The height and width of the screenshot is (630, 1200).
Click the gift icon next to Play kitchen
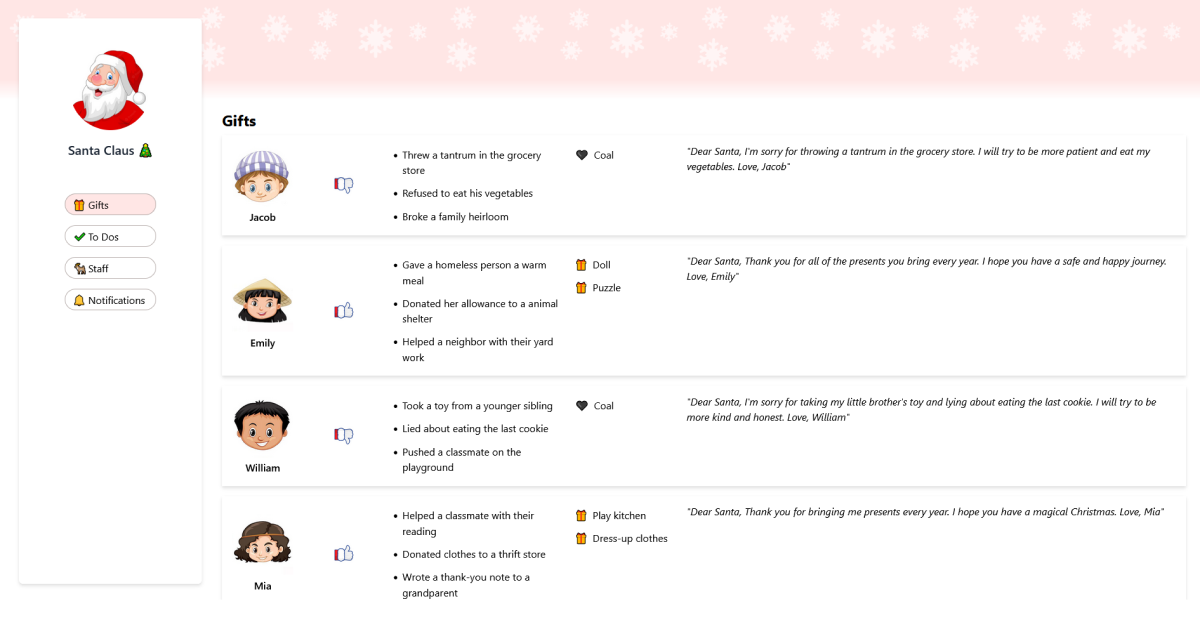581,516
